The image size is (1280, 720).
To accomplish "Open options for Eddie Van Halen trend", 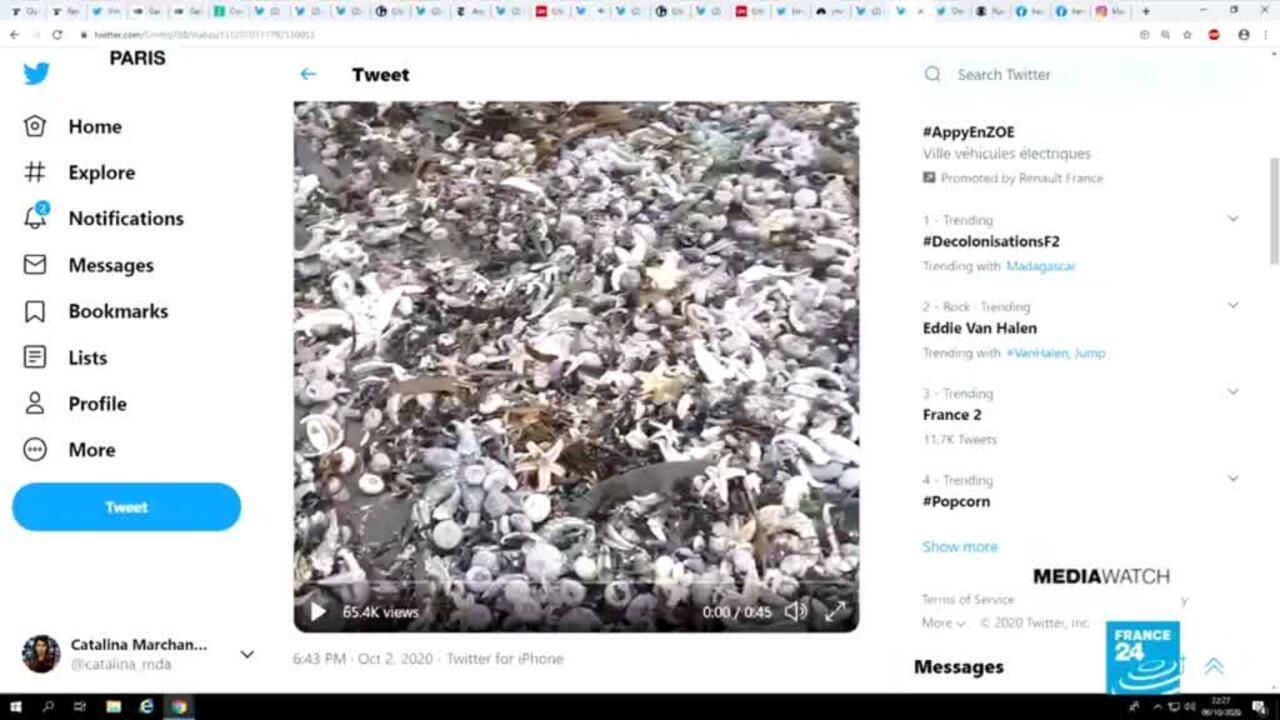I will (1233, 305).
